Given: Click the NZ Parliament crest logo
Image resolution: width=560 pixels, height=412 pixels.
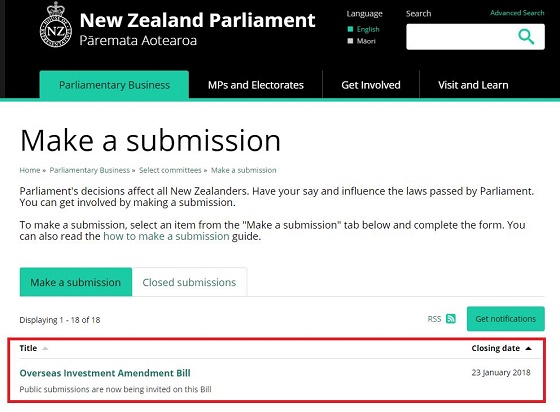Looking at the screenshot, I should coord(56,25).
